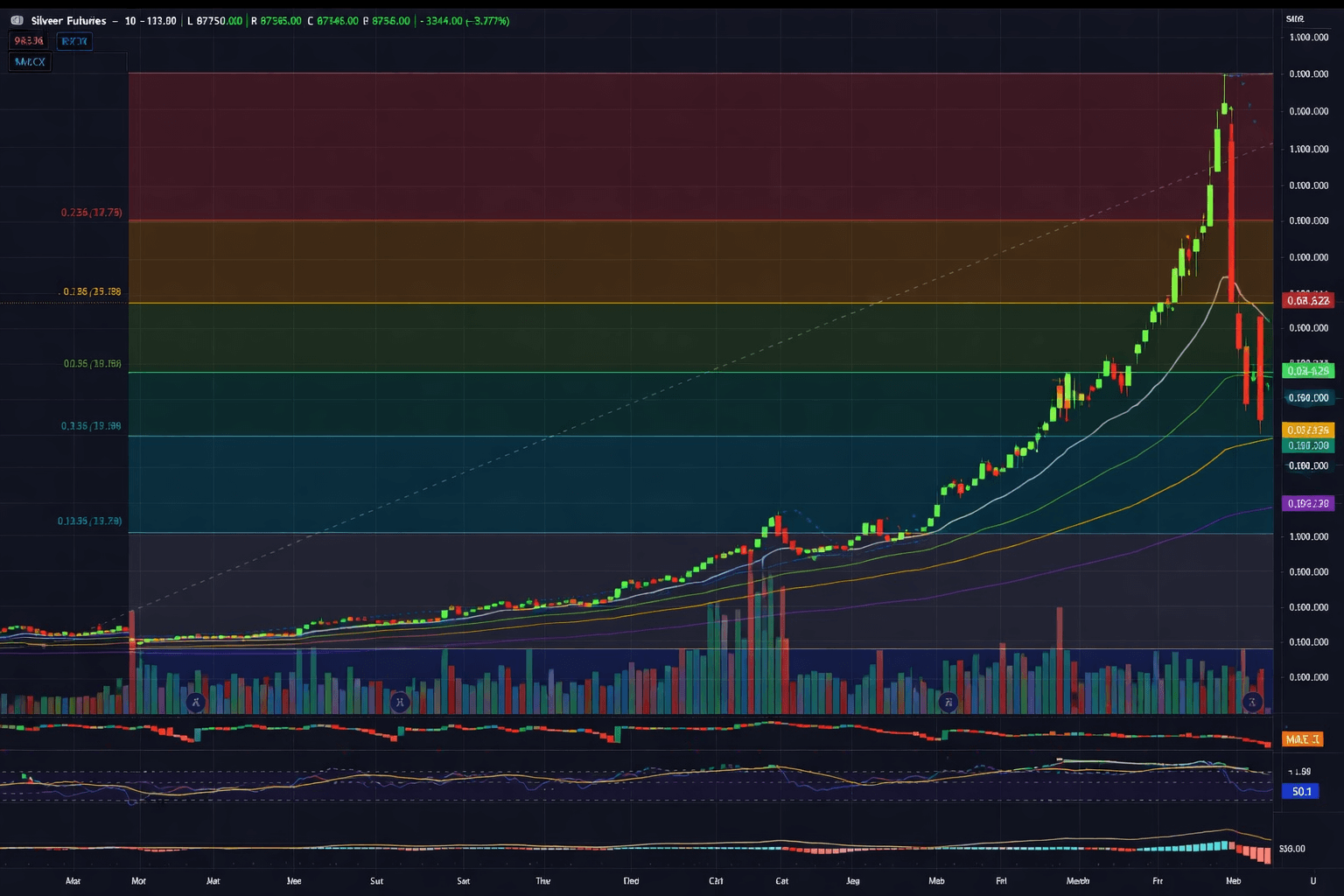Click the symbol icon beside Silver Futures

[x=17, y=20]
